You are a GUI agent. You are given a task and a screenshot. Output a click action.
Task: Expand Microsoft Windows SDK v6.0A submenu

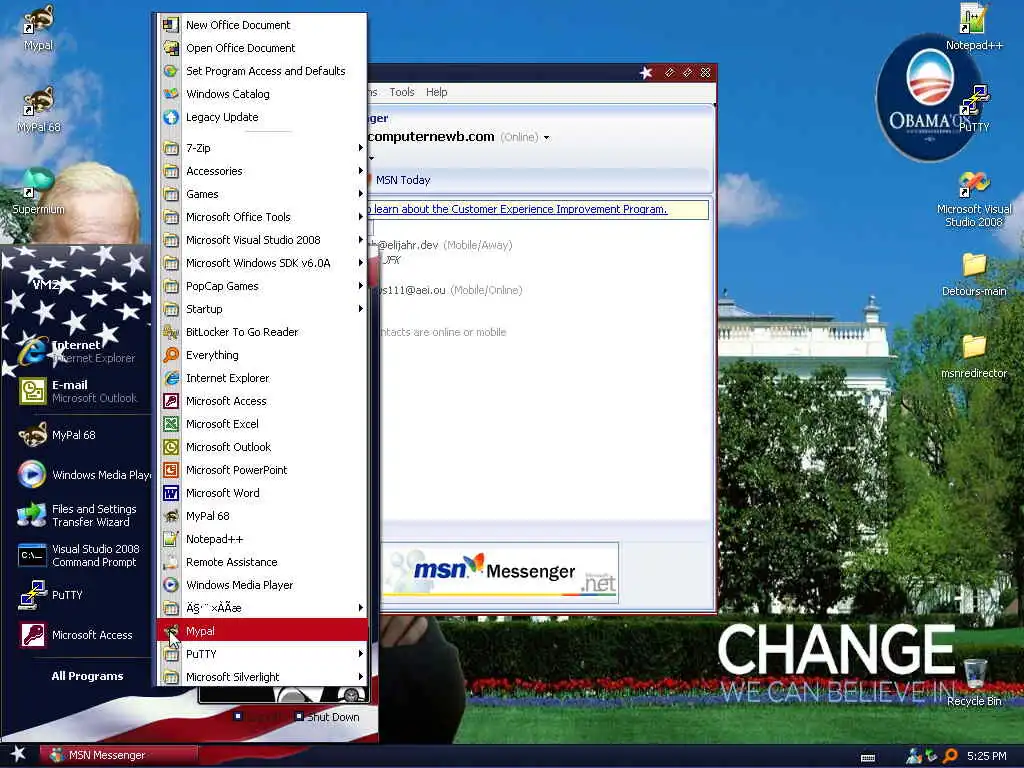tap(263, 263)
